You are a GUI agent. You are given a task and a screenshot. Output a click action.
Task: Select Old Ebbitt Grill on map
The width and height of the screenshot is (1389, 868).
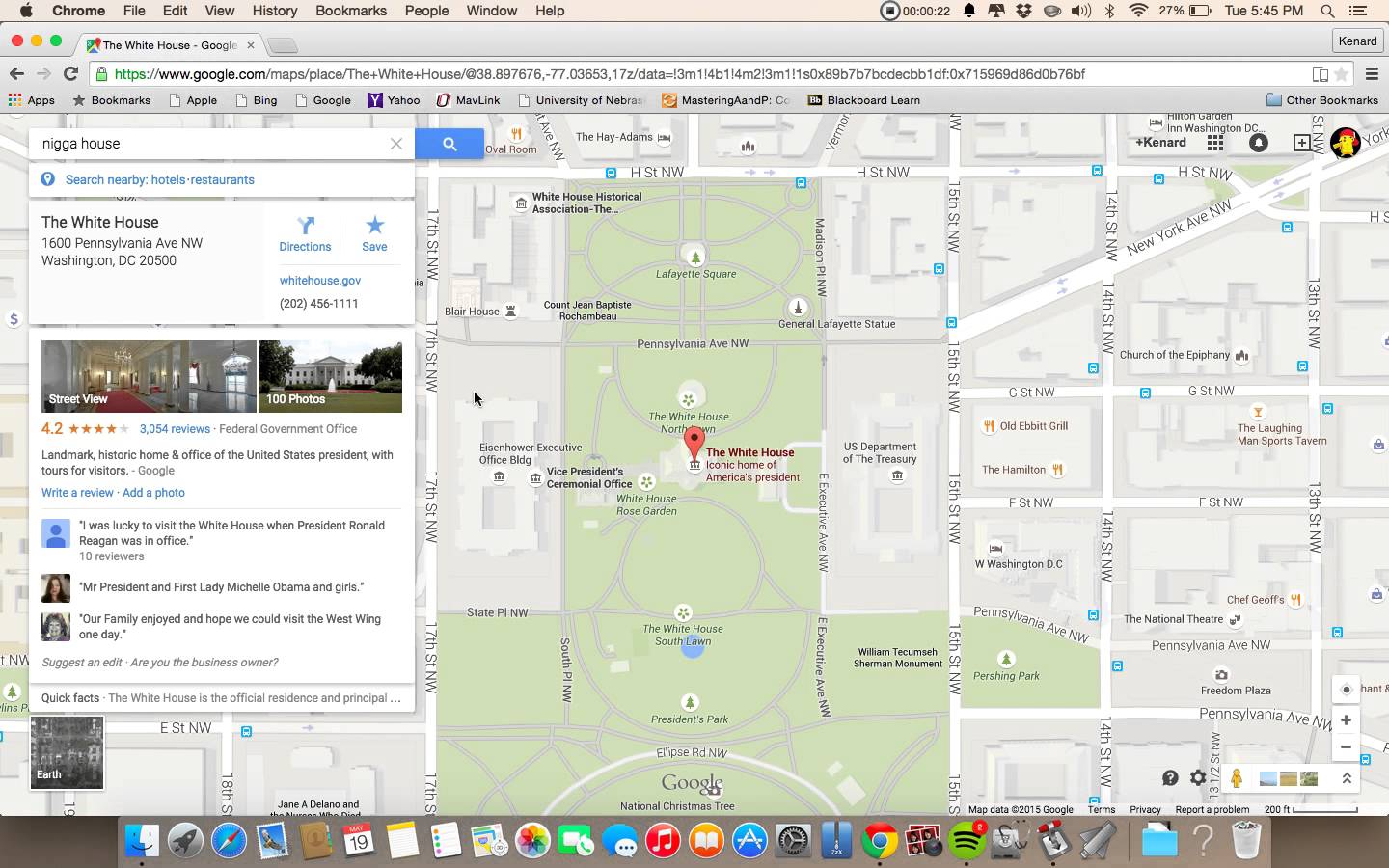click(989, 426)
